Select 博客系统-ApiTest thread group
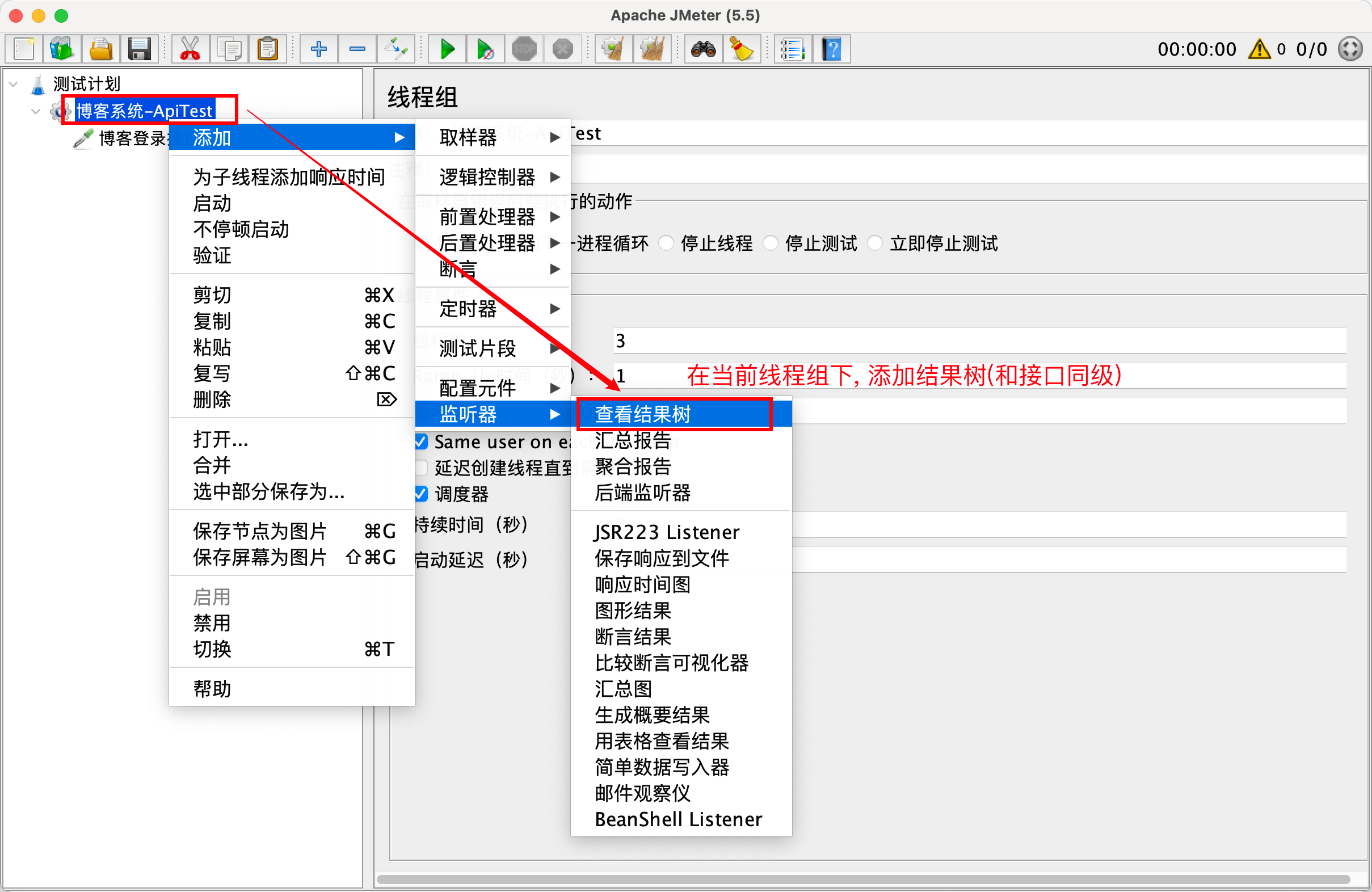This screenshot has width=1372, height=892. tap(144, 110)
